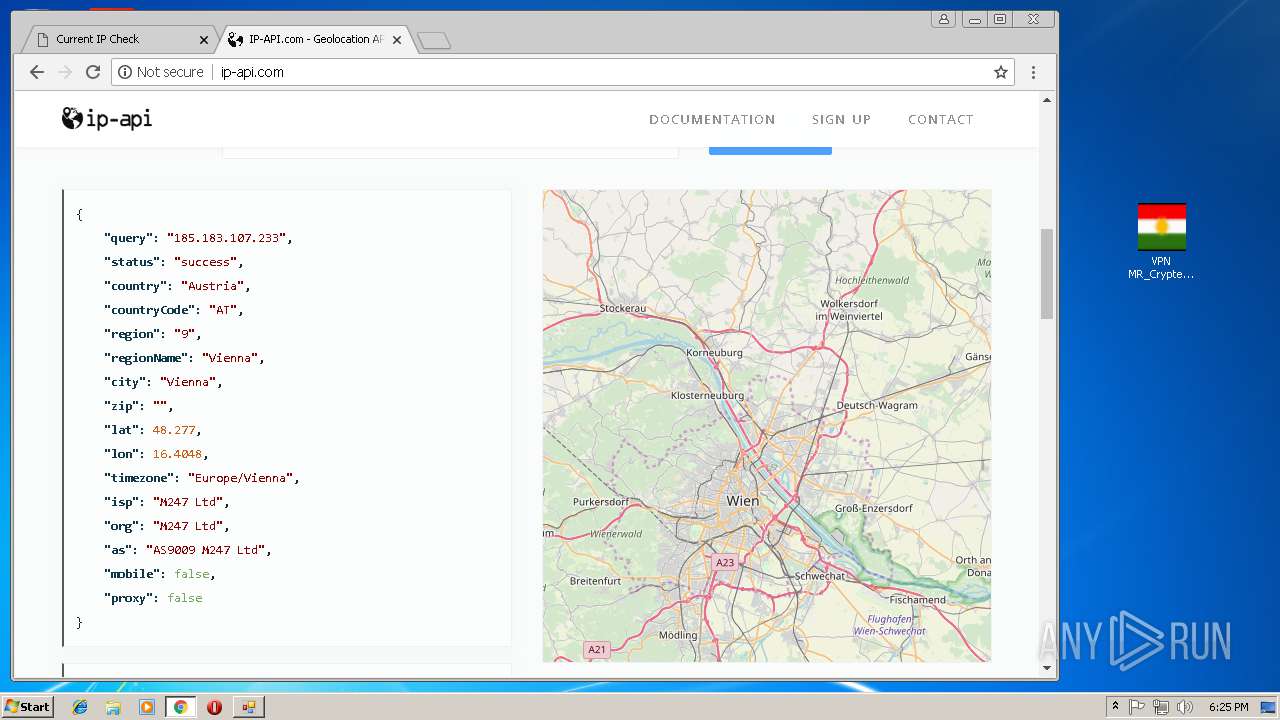The height and width of the screenshot is (720, 1280).
Task: Click the blue button above the map
Action: (x=770, y=150)
